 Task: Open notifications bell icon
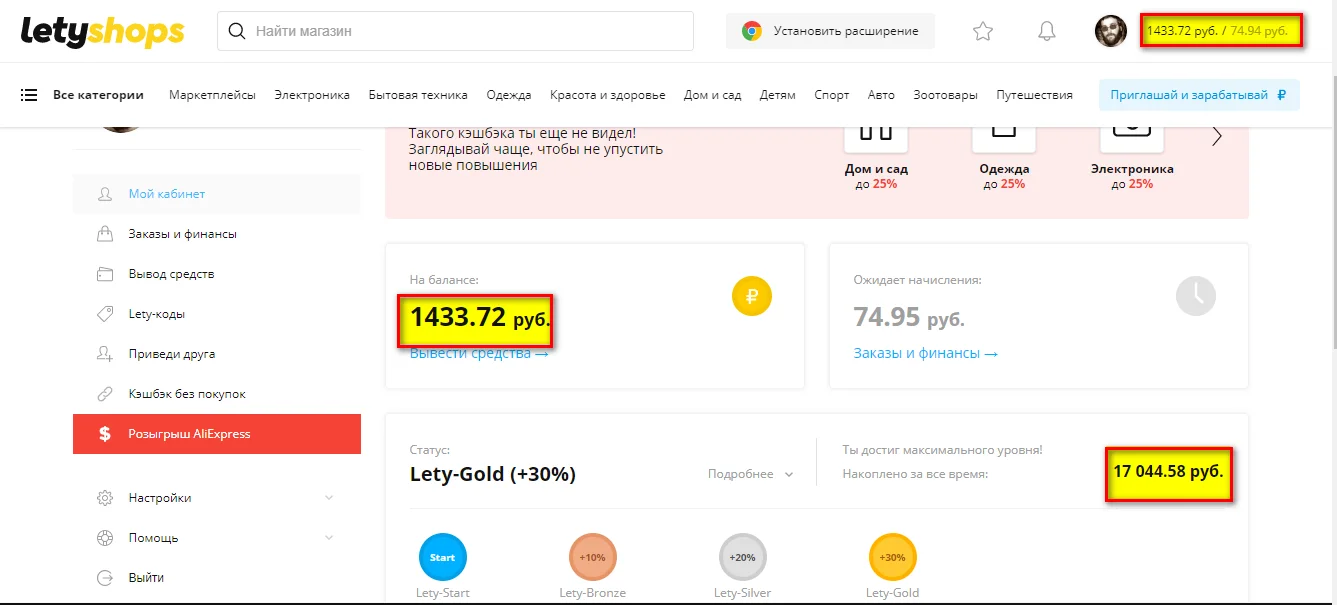pyautogui.click(x=1047, y=31)
